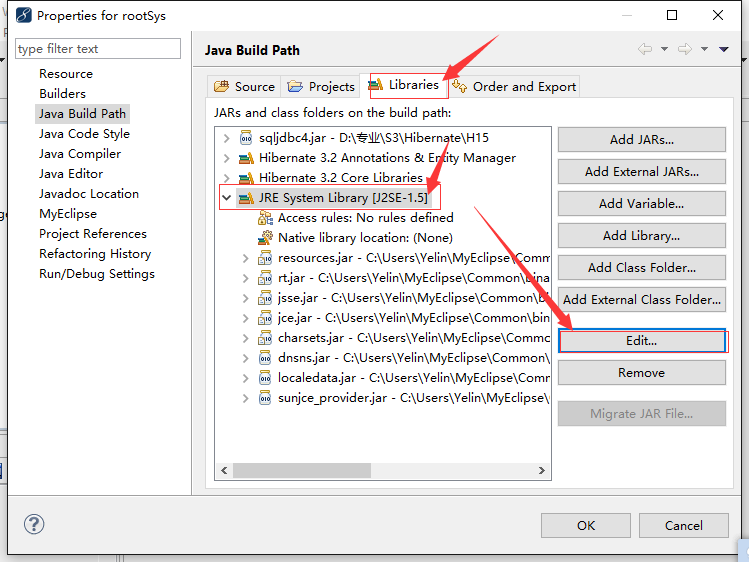Click the Add Library... button
749x562 pixels.
[x=642, y=236]
